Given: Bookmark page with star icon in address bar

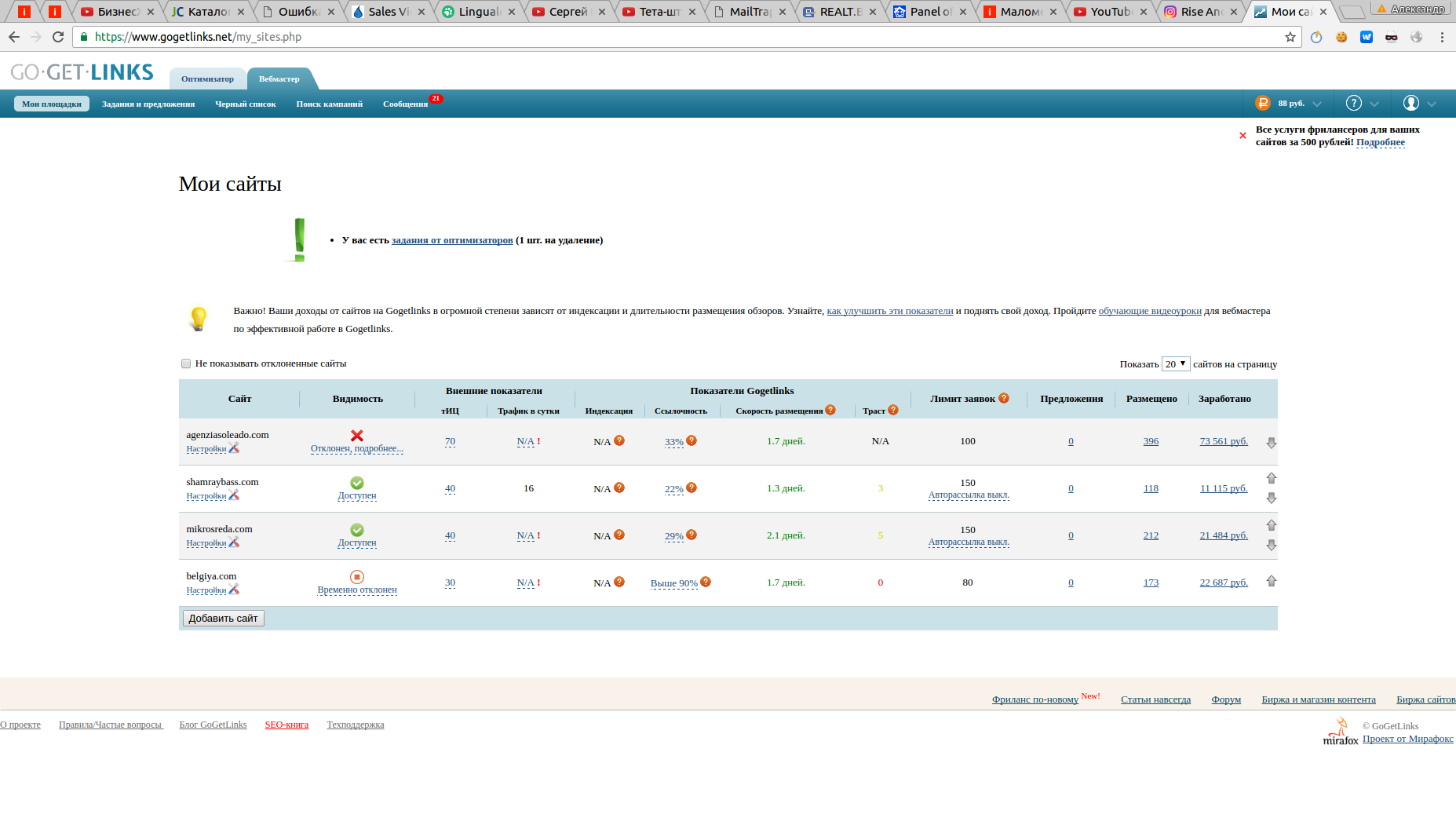Looking at the screenshot, I should [1290, 37].
